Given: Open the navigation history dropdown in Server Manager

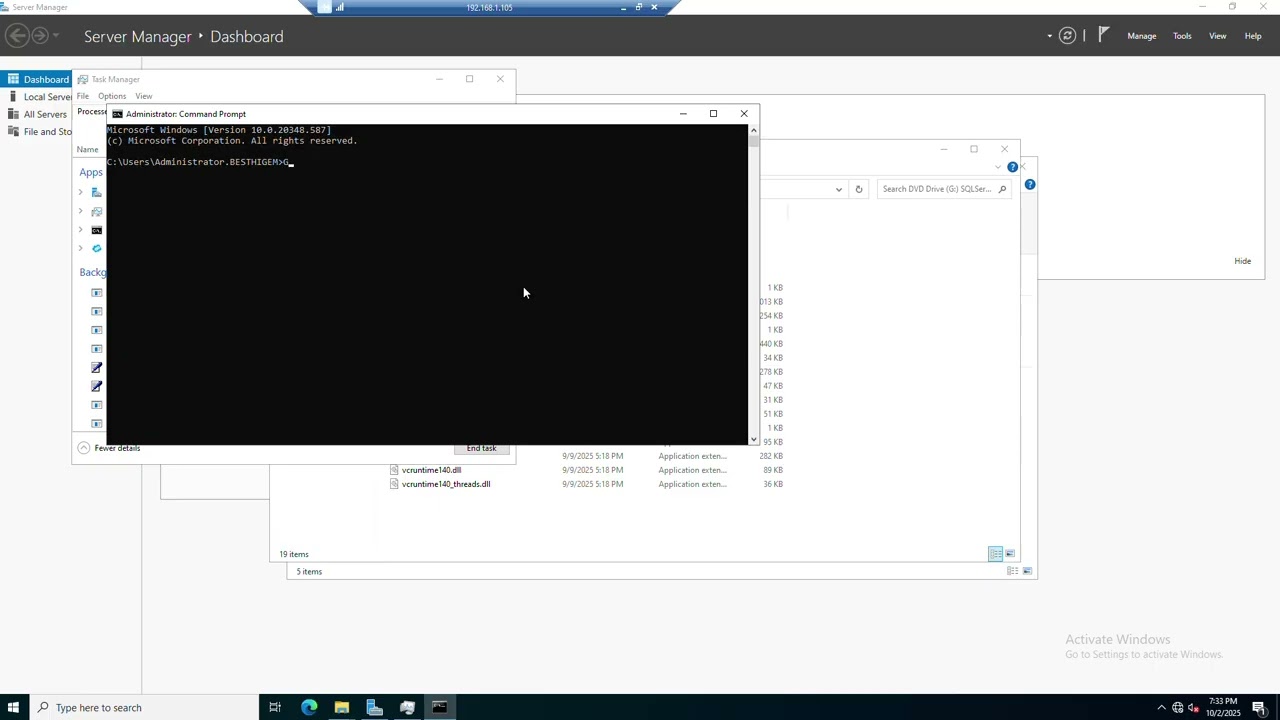Looking at the screenshot, I should [56, 36].
